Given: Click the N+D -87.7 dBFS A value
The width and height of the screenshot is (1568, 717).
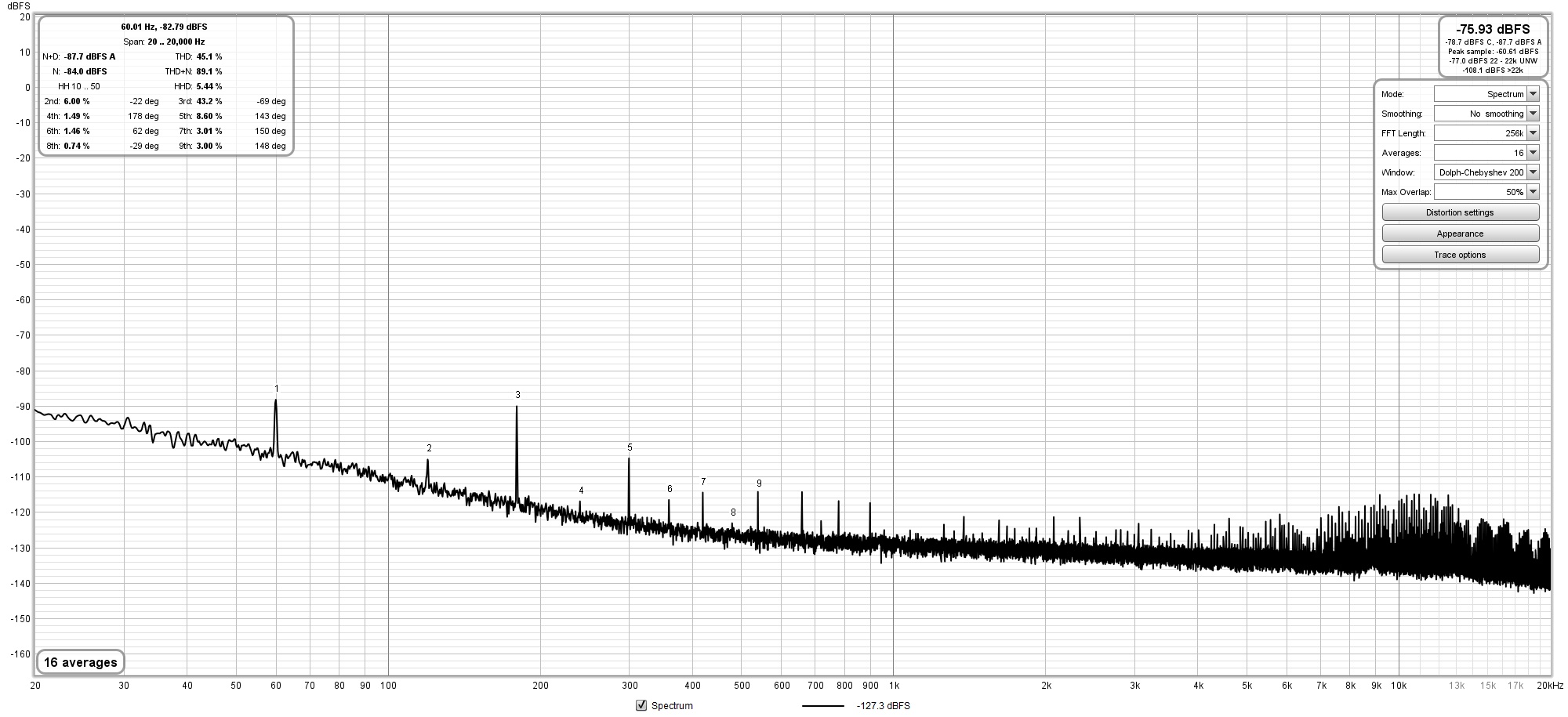Looking at the screenshot, I should (x=89, y=56).
